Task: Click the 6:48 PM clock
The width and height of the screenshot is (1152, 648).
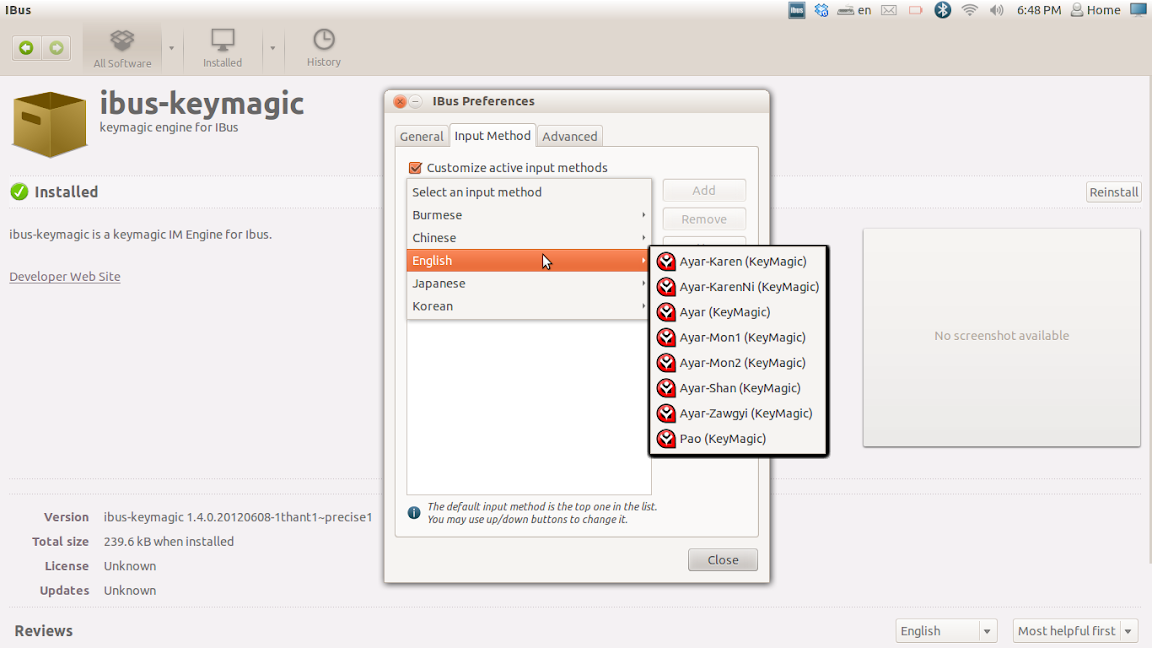Action: click(1039, 10)
